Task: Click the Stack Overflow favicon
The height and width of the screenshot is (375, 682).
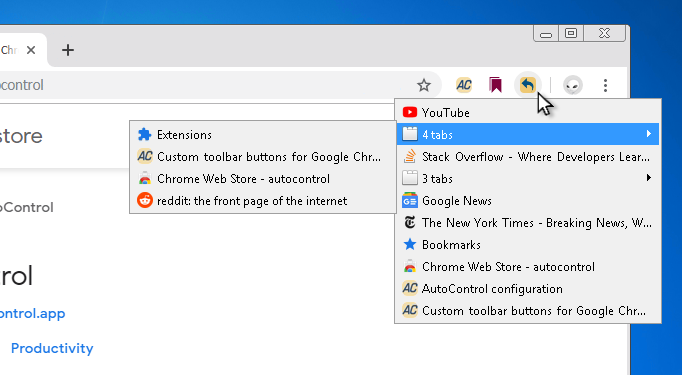Action: (410, 156)
